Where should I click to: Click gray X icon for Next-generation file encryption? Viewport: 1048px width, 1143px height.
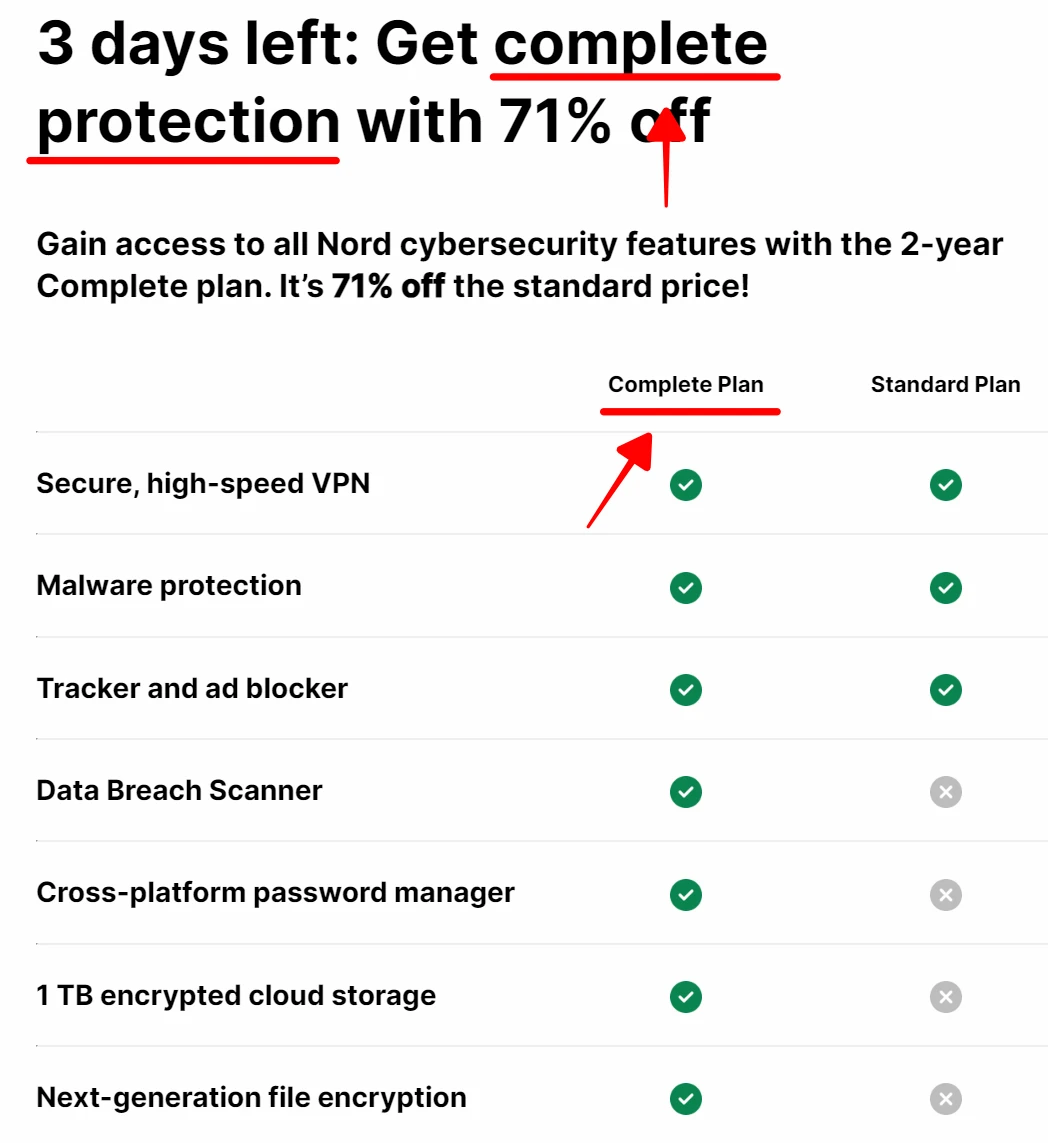(x=945, y=1099)
